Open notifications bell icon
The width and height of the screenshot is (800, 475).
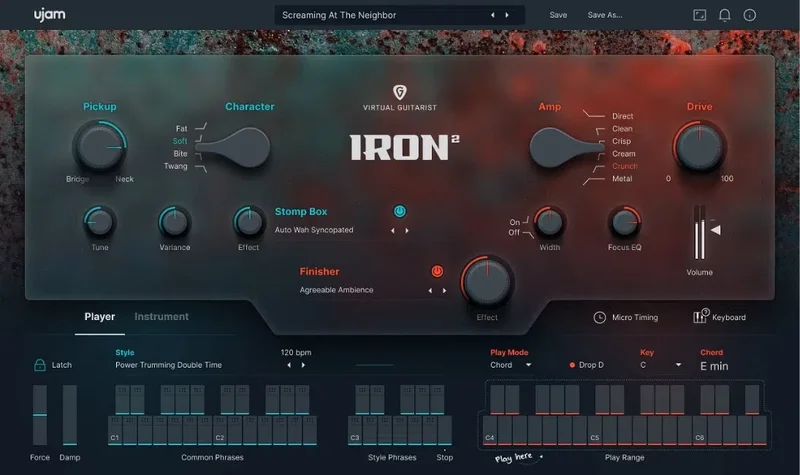[724, 15]
